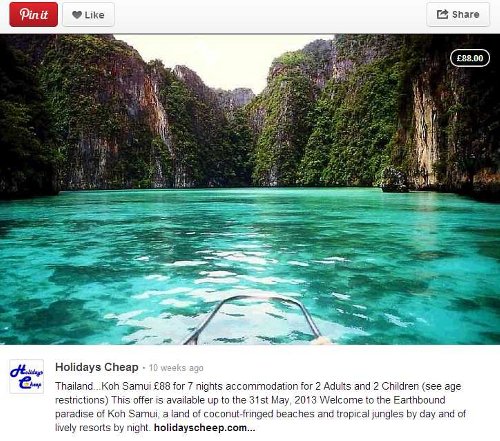Click the 10 weeks ago timestamp
The image size is (500, 441).
176,368
